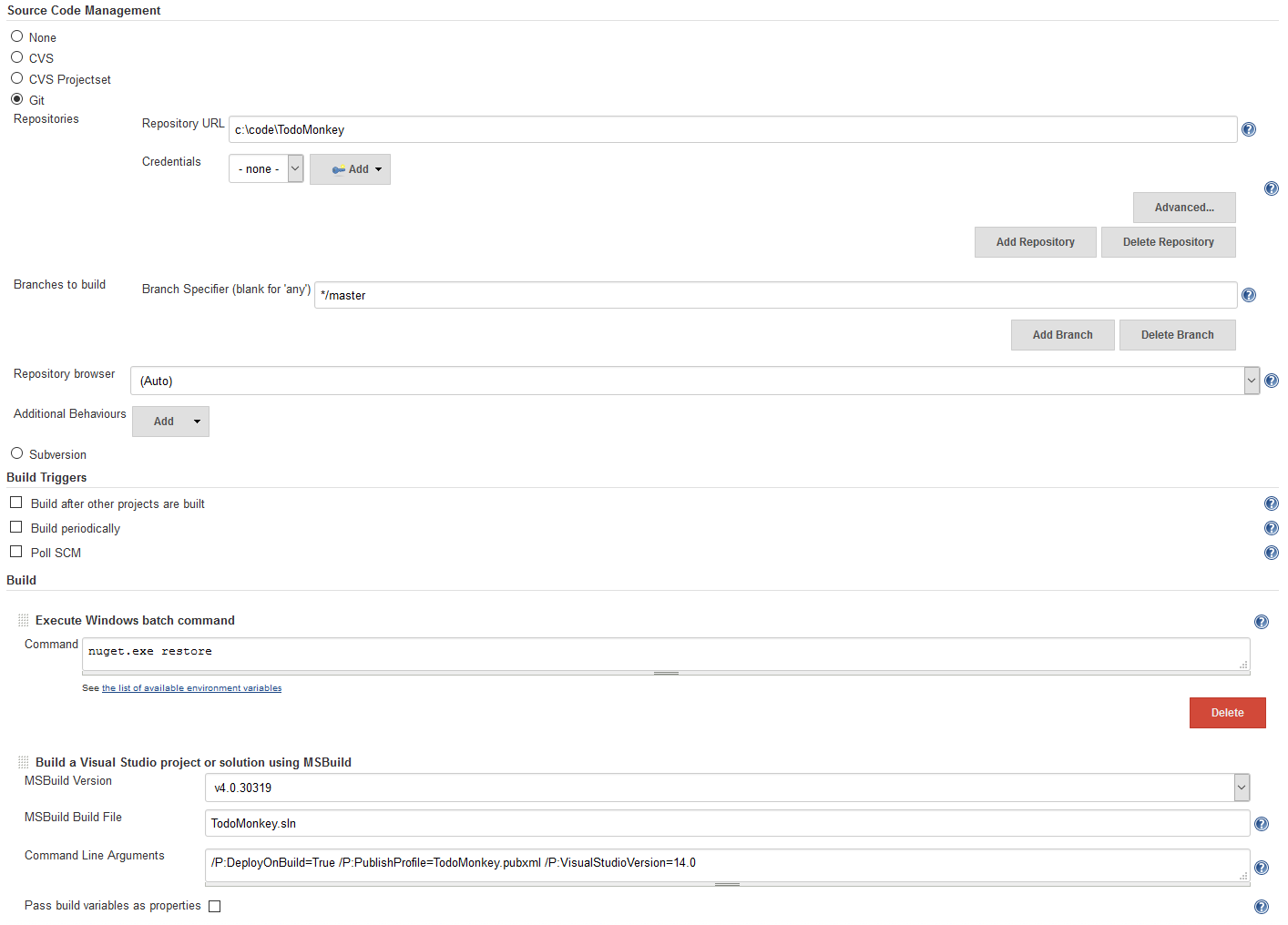The image size is (1288, 925).
Task: Open the MSBuild Version dropdown
Action: click(x=727, y=788)
